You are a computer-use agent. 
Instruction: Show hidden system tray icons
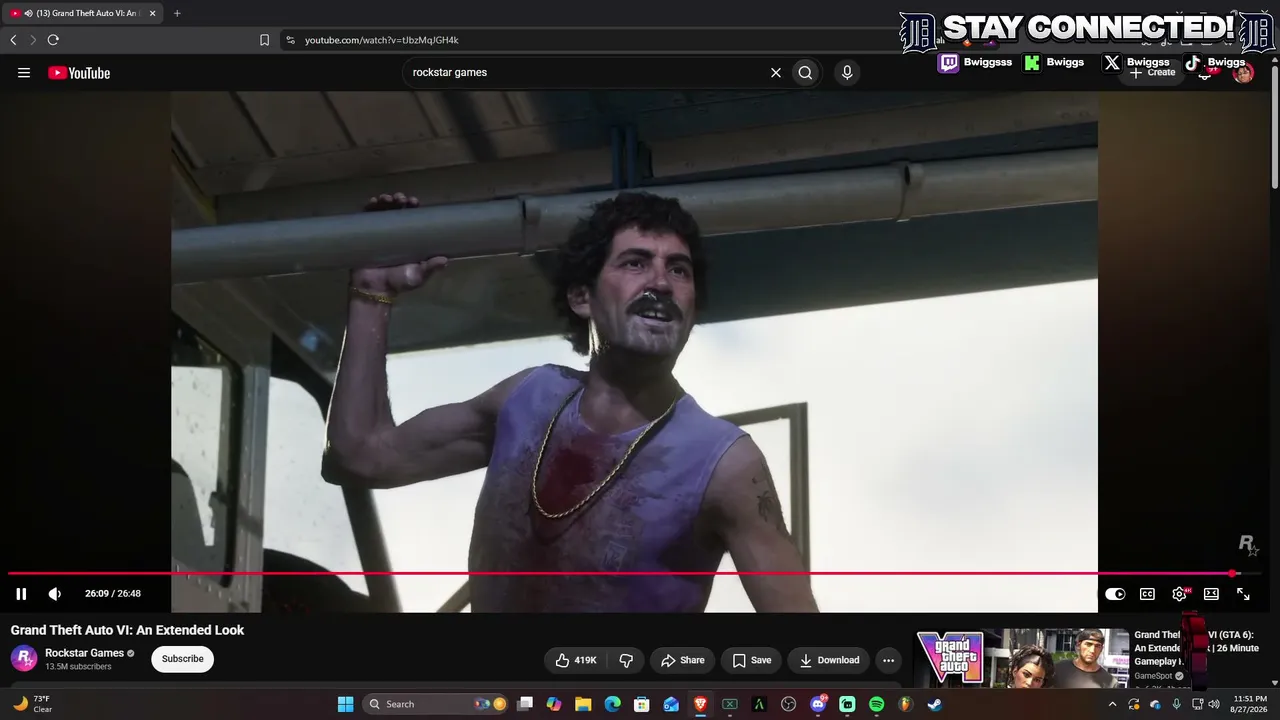click(x=1112, y=704)
